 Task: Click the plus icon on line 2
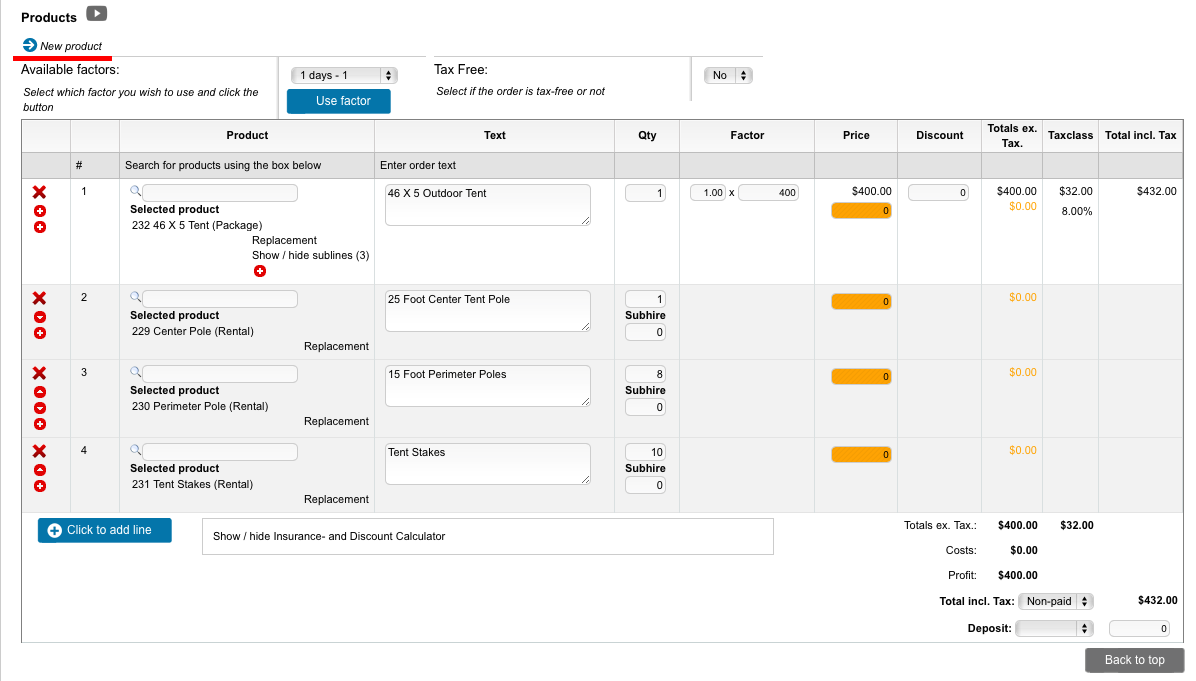click(x=40, y=333)
